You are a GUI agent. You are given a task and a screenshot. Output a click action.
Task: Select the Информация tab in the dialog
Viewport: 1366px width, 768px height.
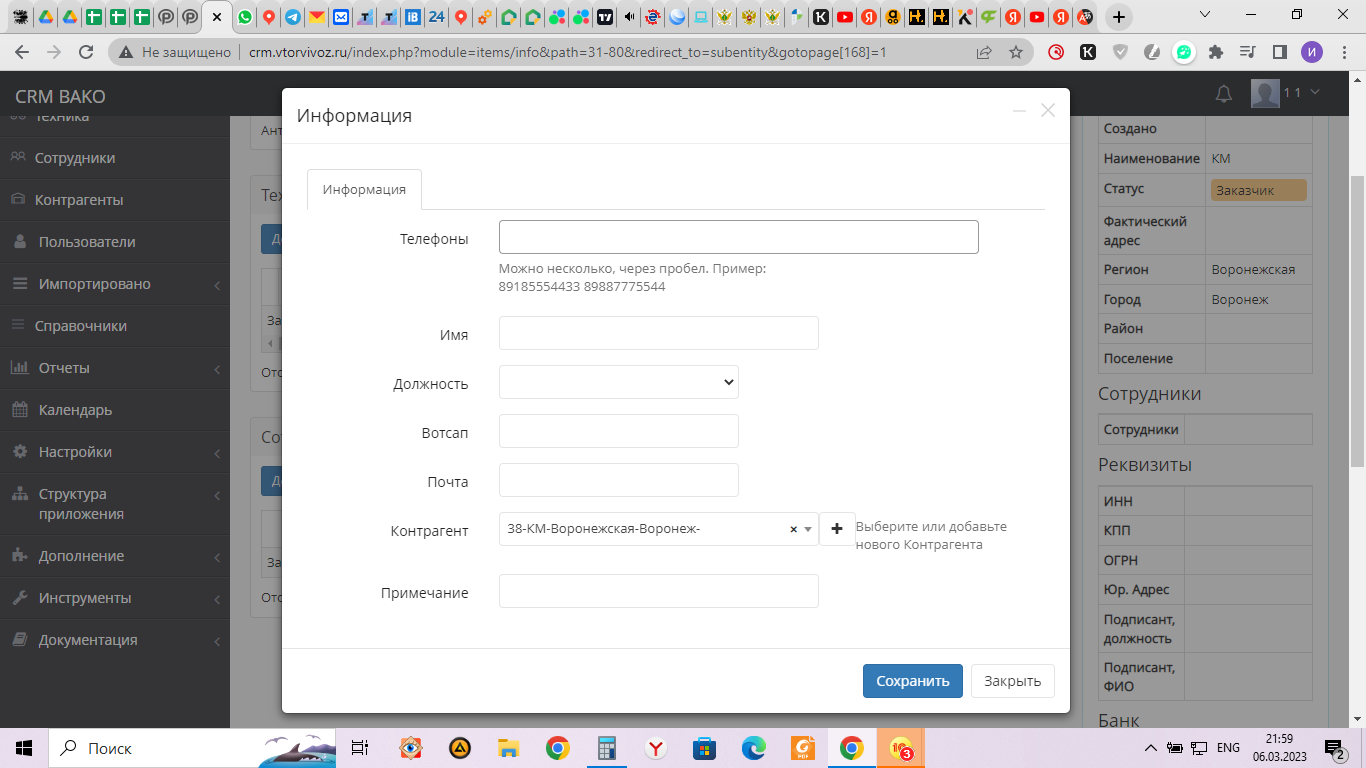[364, 189]
